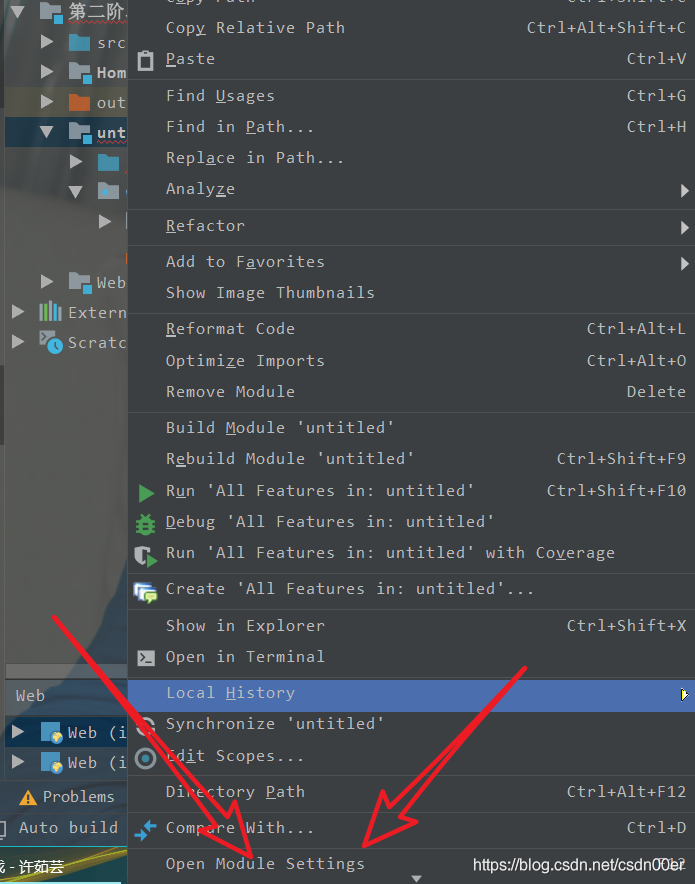Click the External Libraries bar-chart icon
695x884 pixels.
tap(50, 311)
